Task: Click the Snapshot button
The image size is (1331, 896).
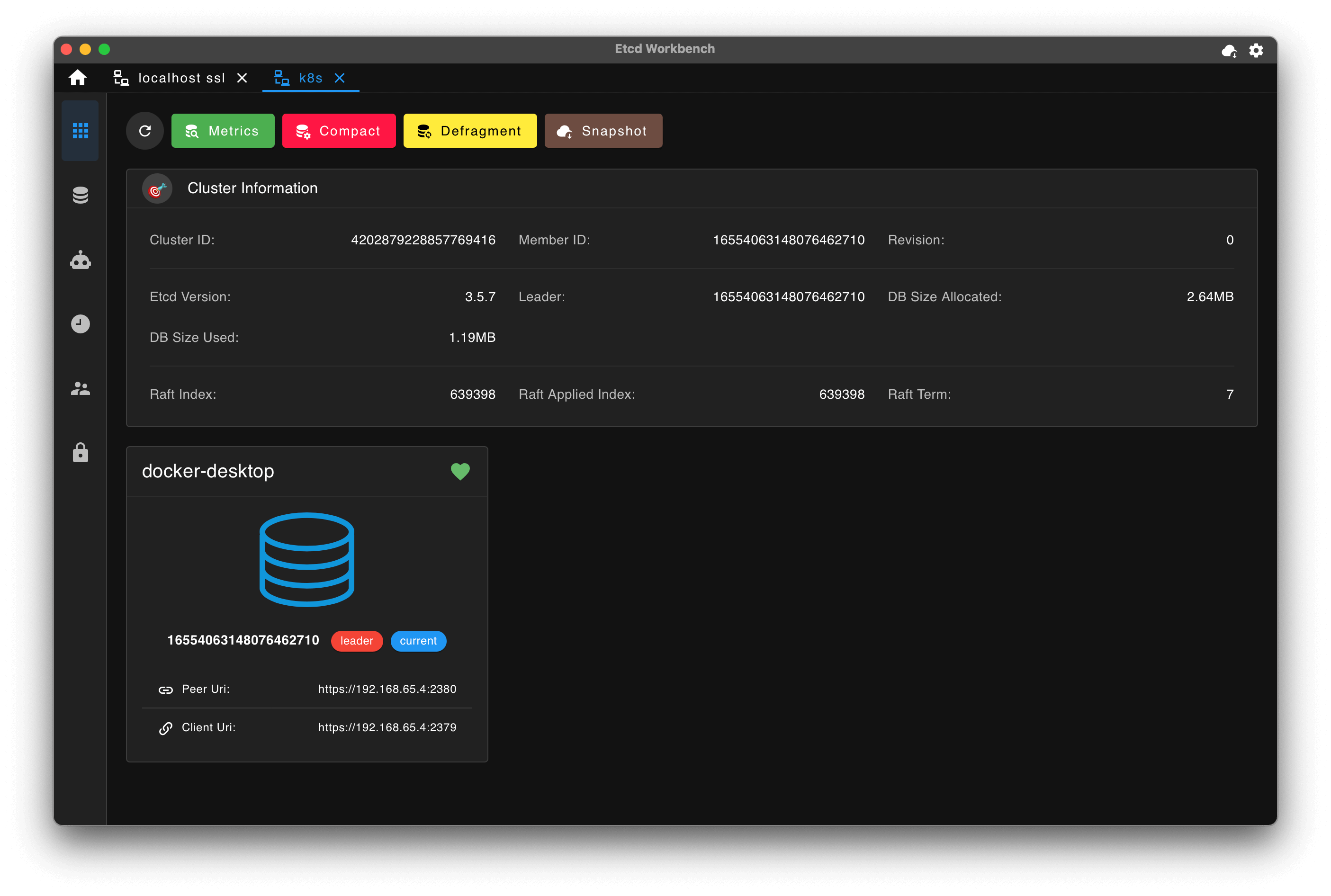Action: 603,131
